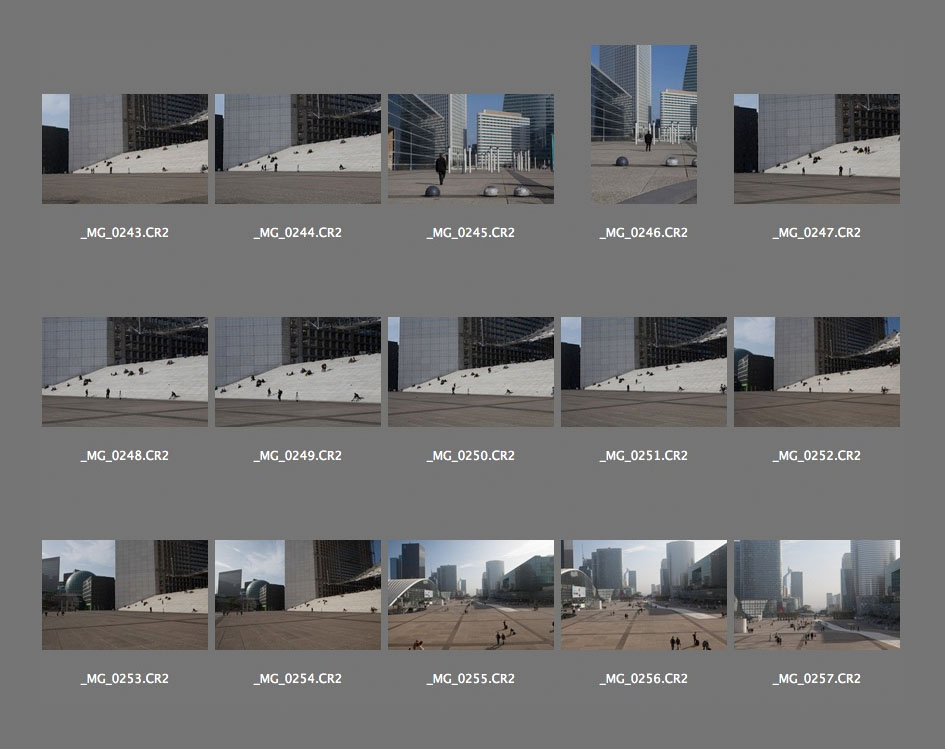
Task: Select thumbnail of _MG_0247.CR2
Action: [817, 149]
